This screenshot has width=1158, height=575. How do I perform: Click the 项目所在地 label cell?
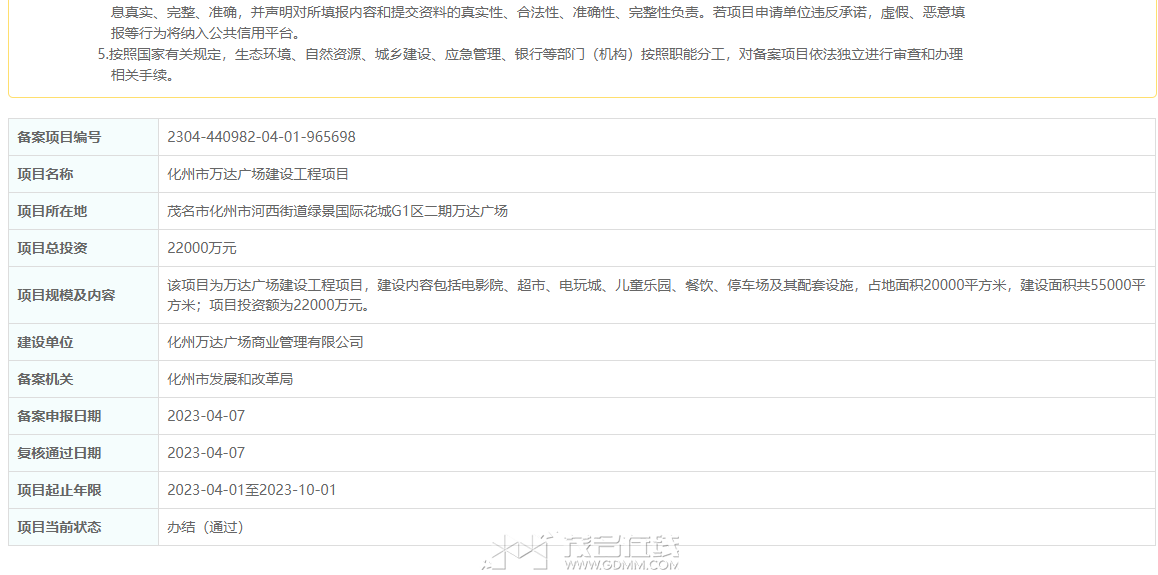pyautogui.click(x=53, y=211)
